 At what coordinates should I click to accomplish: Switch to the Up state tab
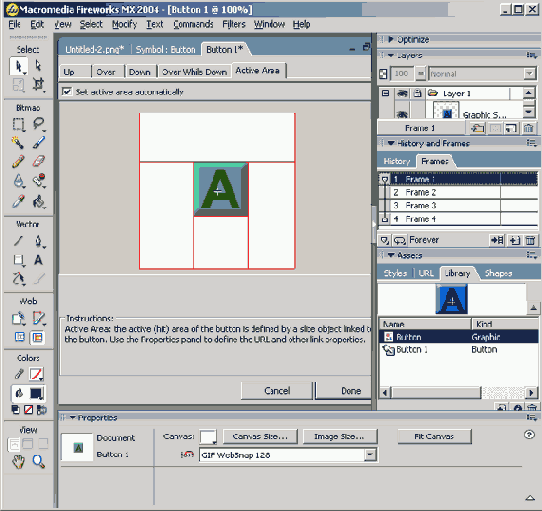75,72
